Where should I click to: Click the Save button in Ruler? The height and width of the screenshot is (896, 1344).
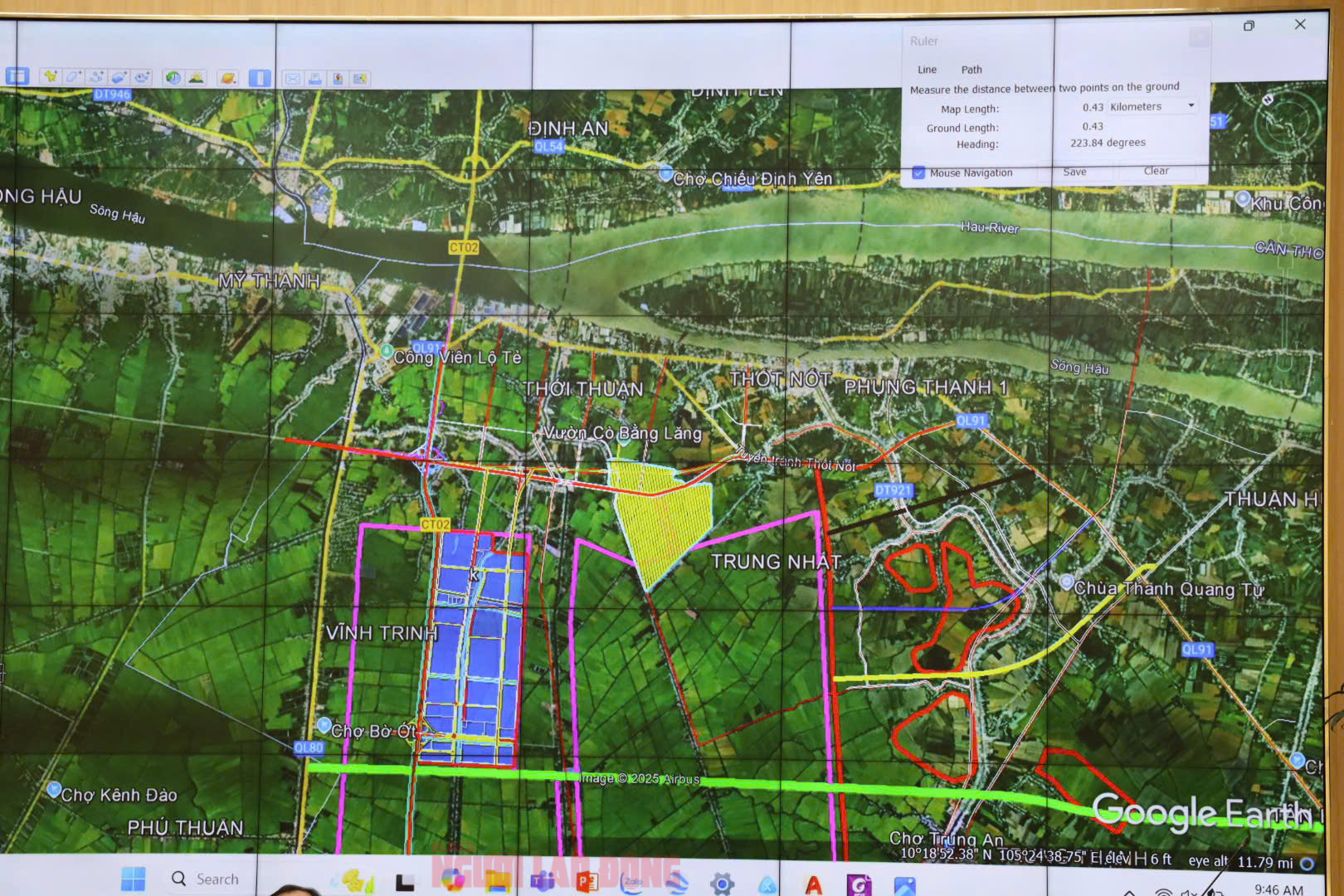pyautogui.click(x=1074, y=172)
